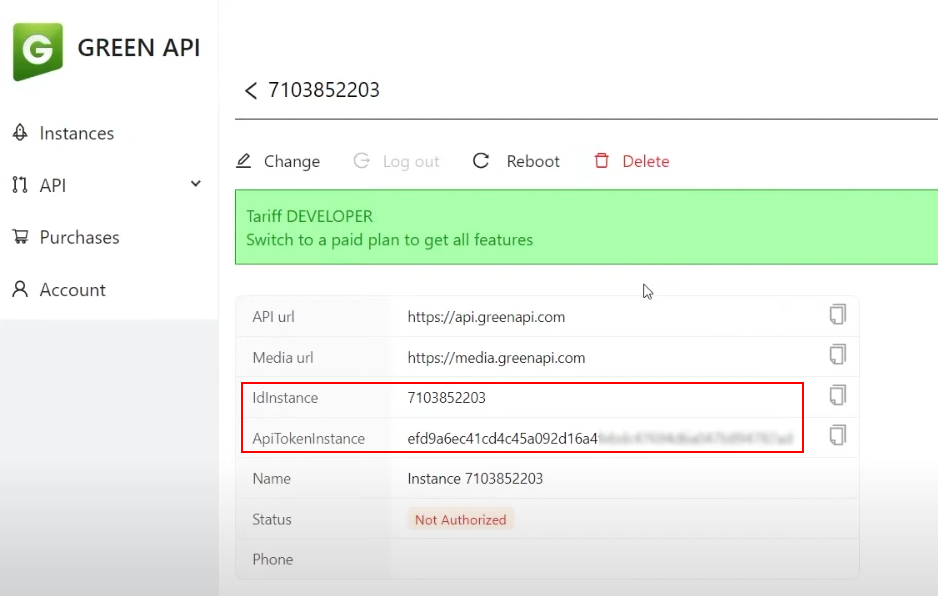Click the IdInstance label
The image size is (938, 596).
285,397
